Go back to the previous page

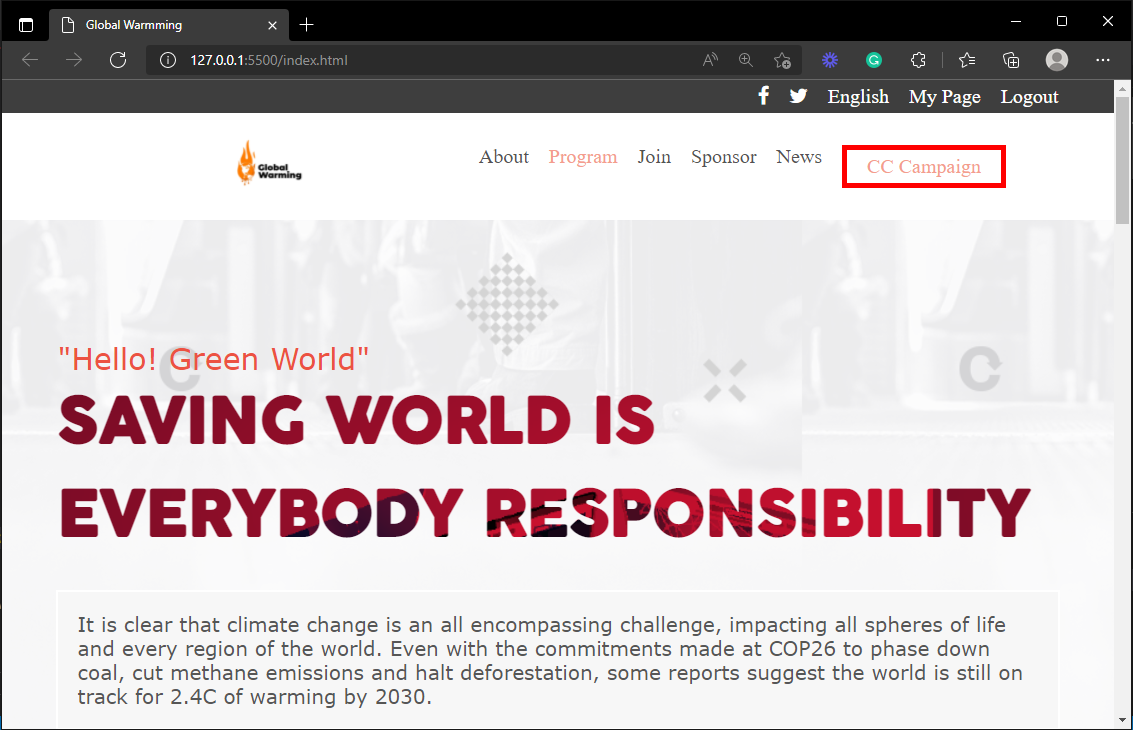click(x=30, y=60)
